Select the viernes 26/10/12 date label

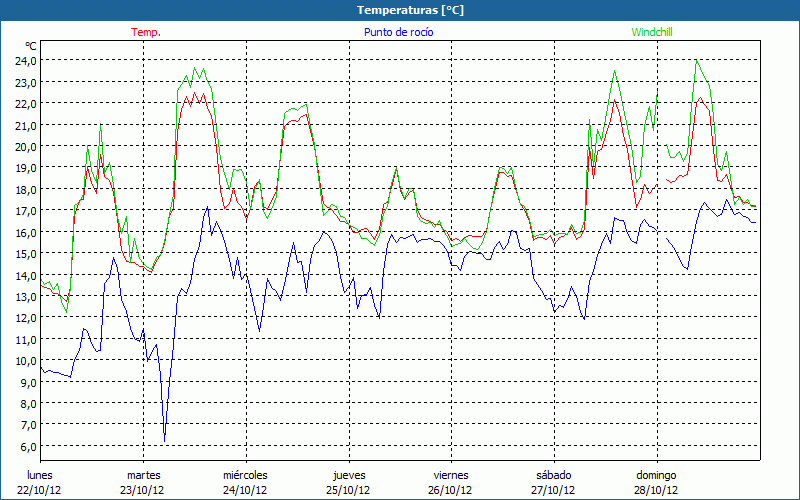coord(451,482)
